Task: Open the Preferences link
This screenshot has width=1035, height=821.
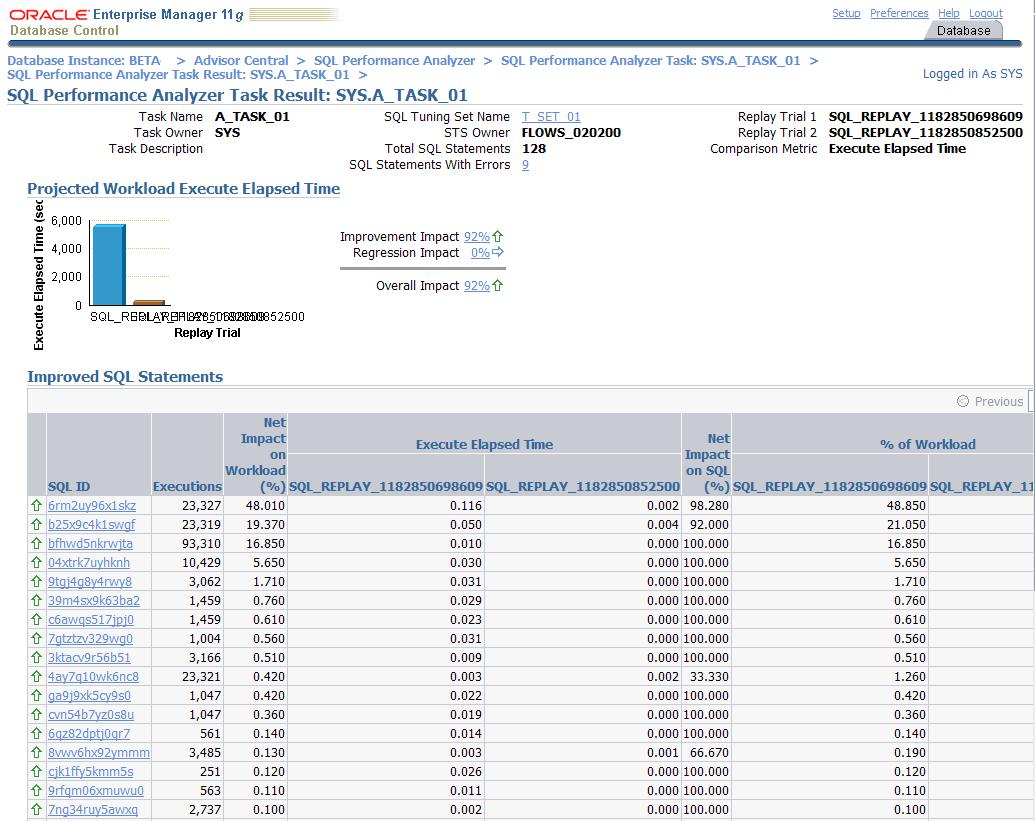Action: coord(899,14)
